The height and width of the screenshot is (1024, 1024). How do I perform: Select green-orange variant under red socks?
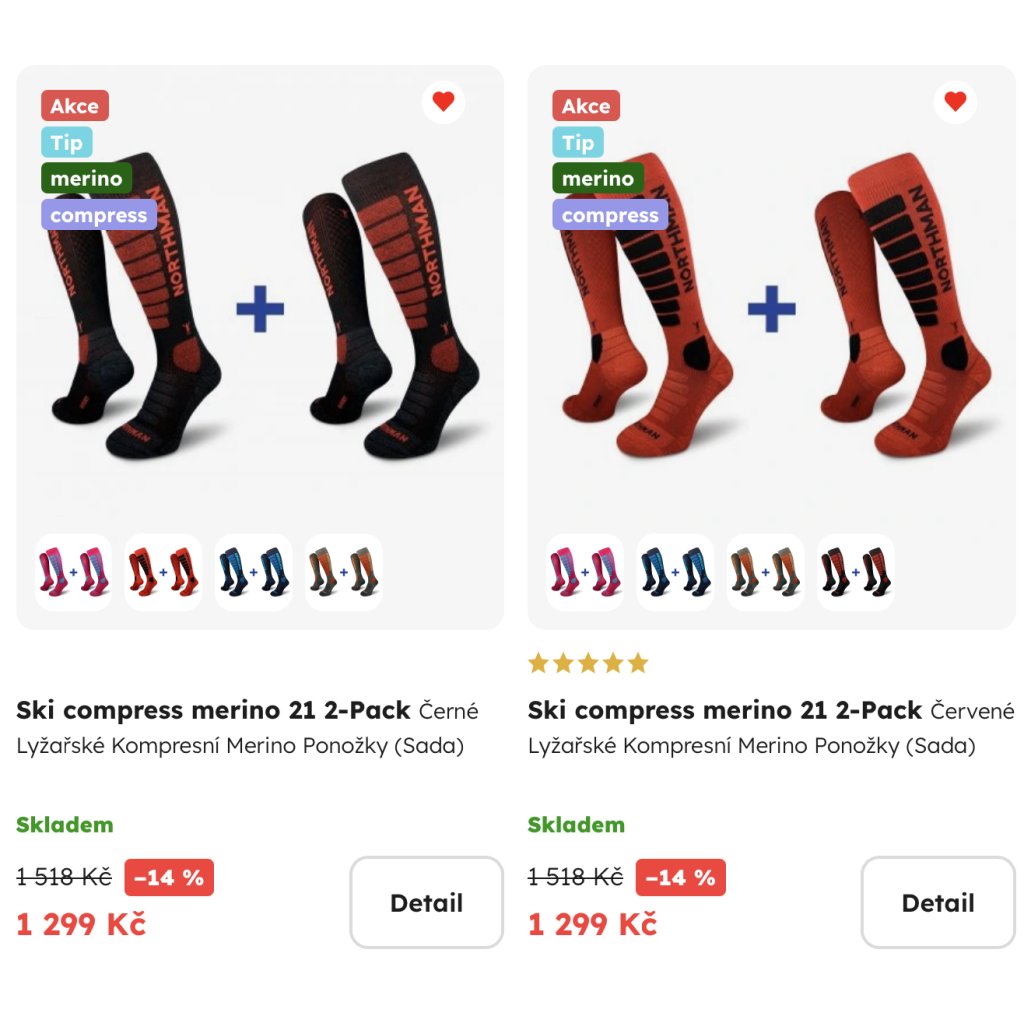765,572
